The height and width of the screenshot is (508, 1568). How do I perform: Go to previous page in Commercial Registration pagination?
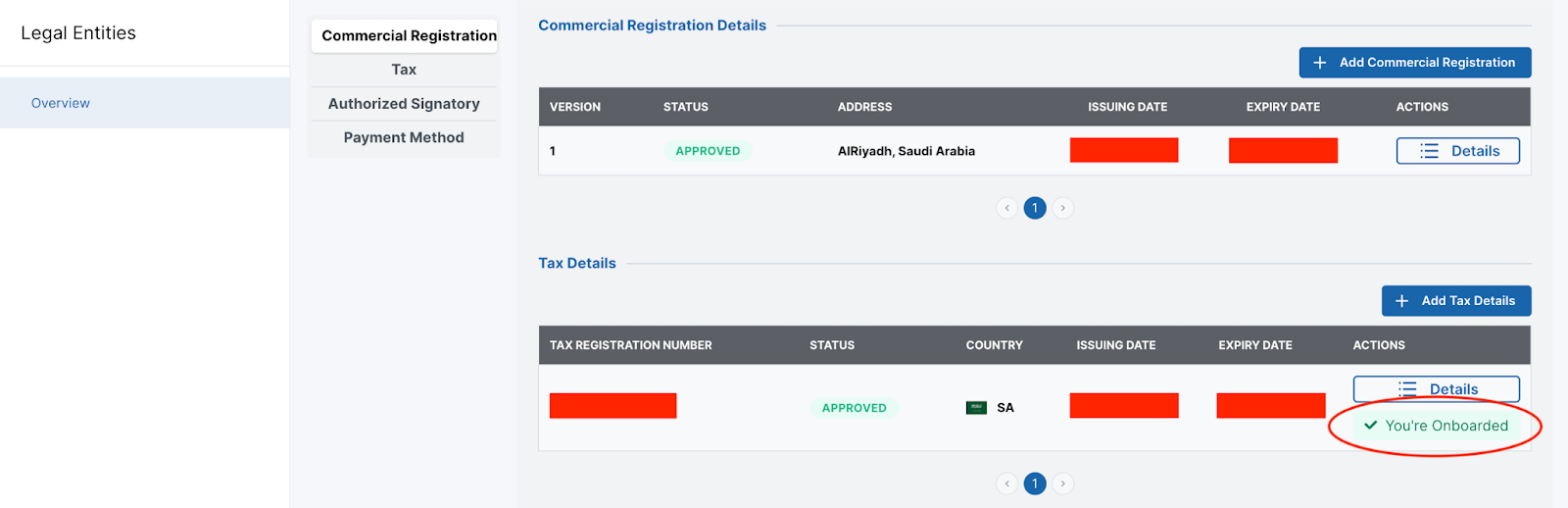1006,208
